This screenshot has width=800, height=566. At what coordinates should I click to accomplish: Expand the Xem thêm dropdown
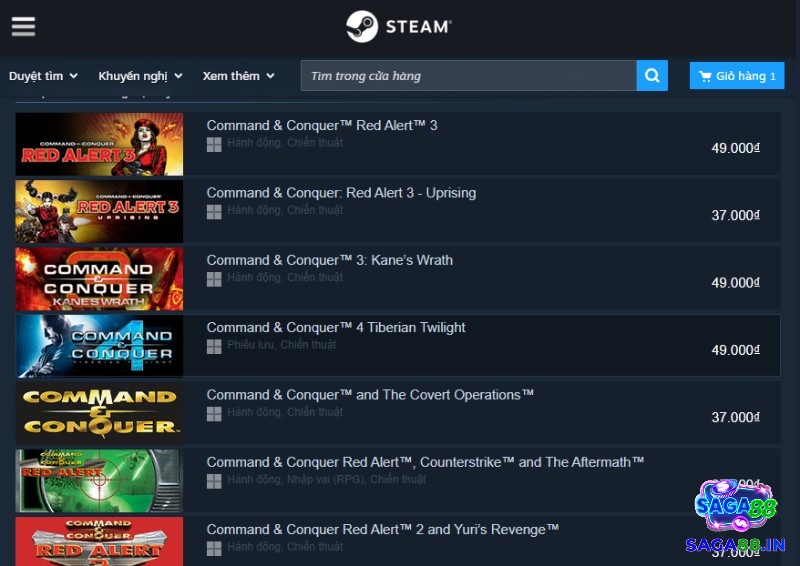coord(238,76)
